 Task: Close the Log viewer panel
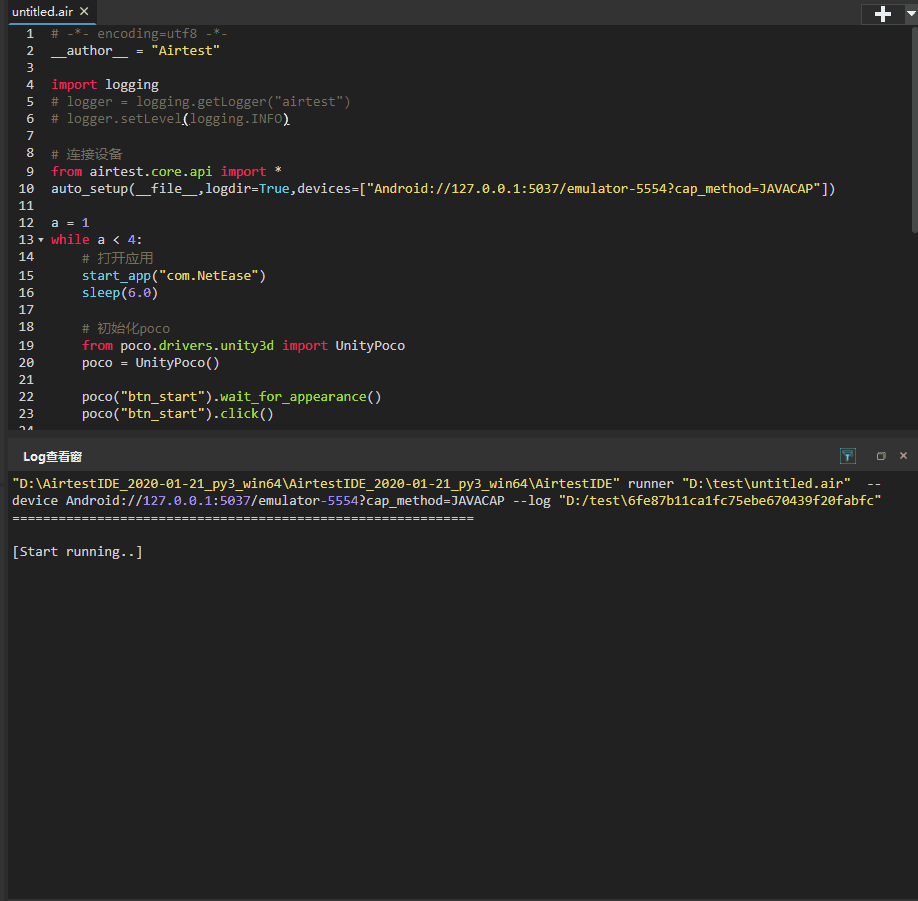click(903, 455)
